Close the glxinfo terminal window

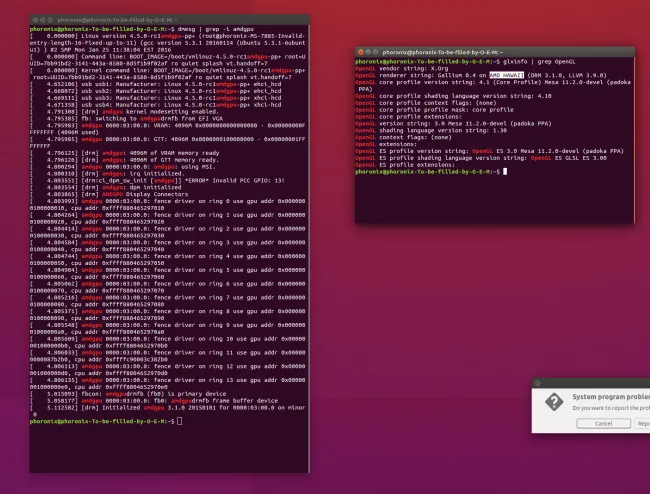tap(360, 52)
